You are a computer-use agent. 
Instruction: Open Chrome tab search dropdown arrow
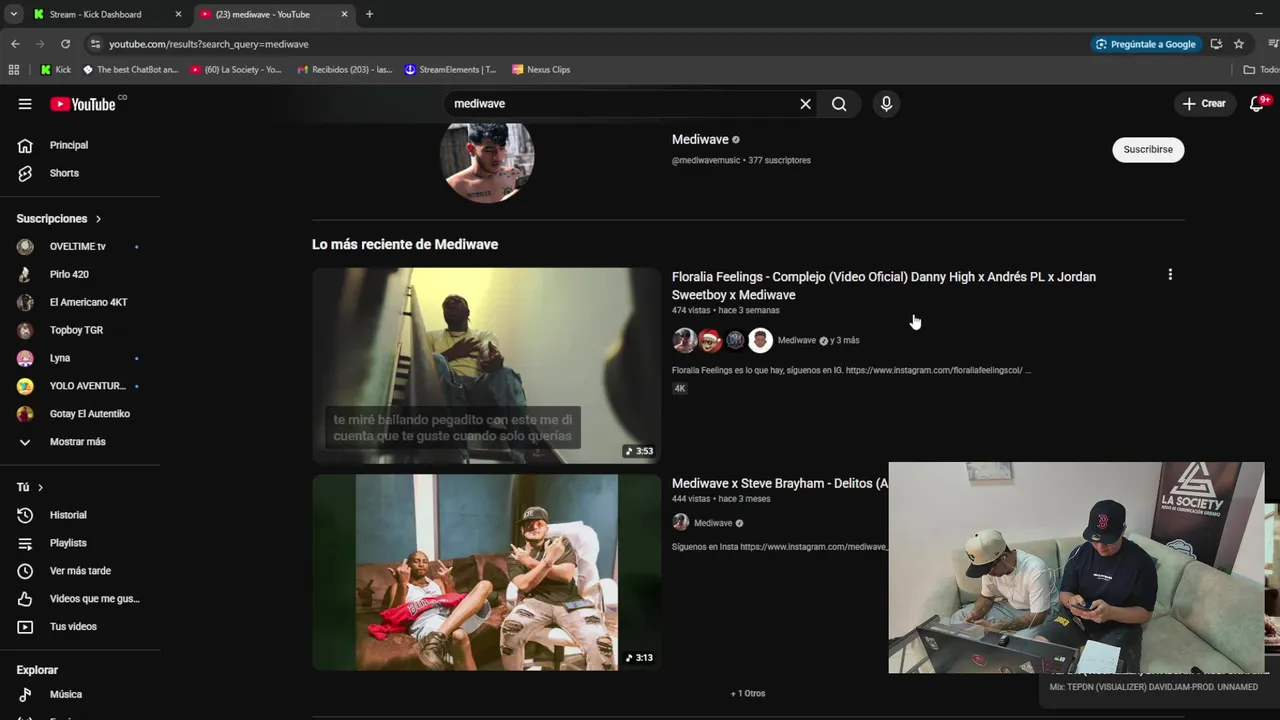tap(14, 14)
